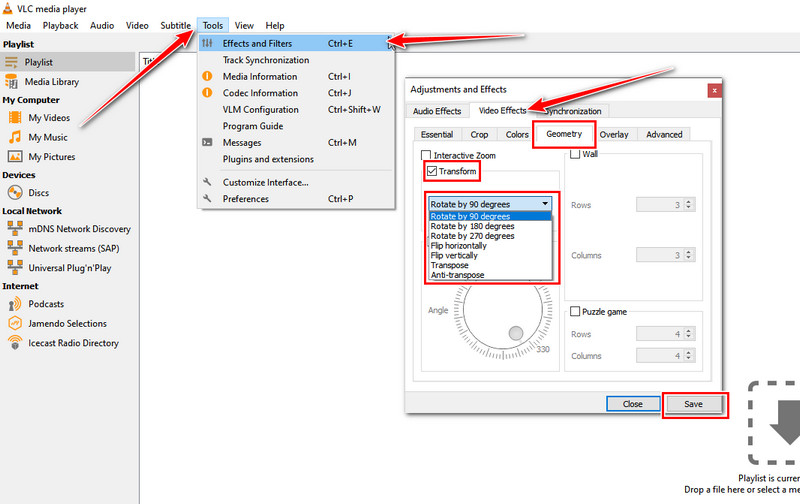Viewport: 800px width, 504px height.
Task: Open the Essential tab
Action: [437, 134]
